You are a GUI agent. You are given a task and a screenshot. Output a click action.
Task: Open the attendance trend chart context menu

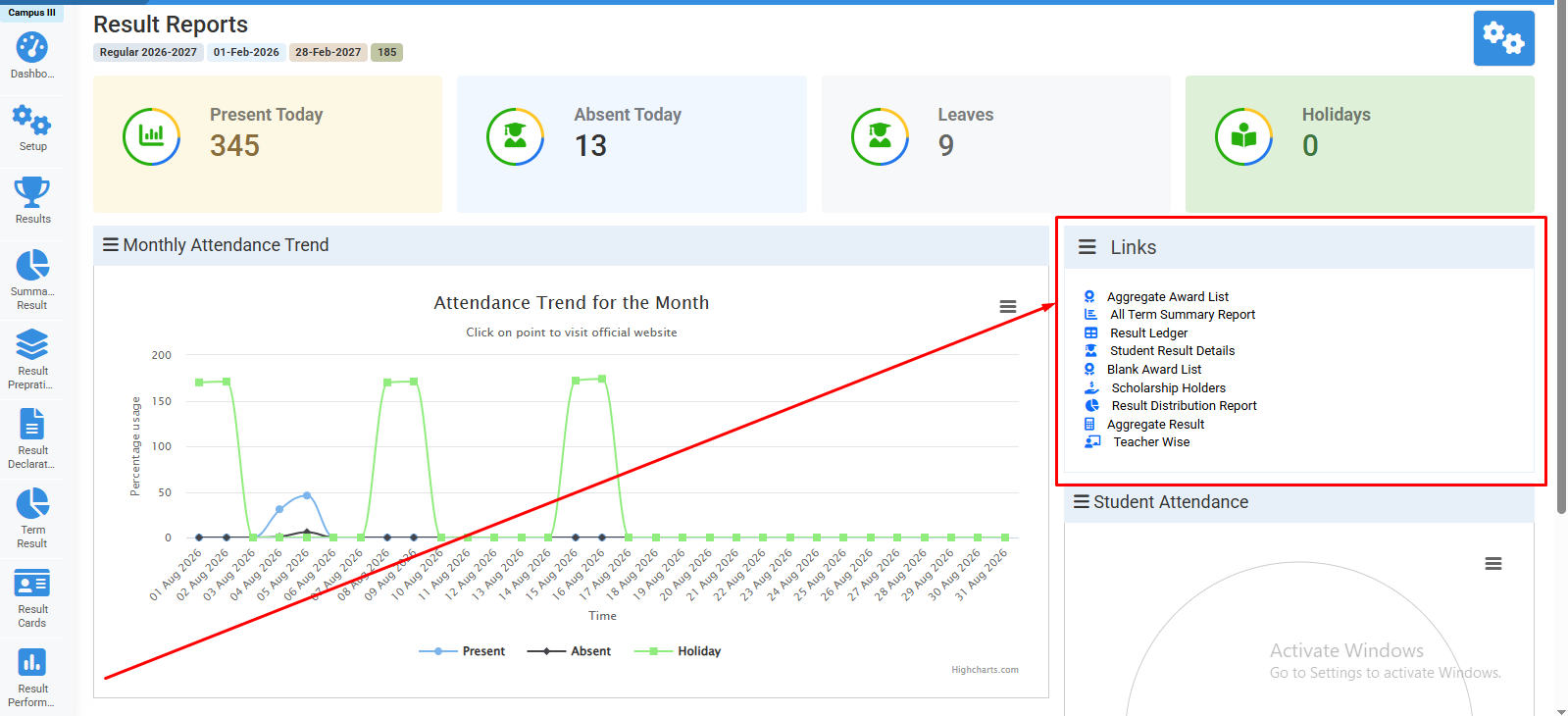[1007, 307]
